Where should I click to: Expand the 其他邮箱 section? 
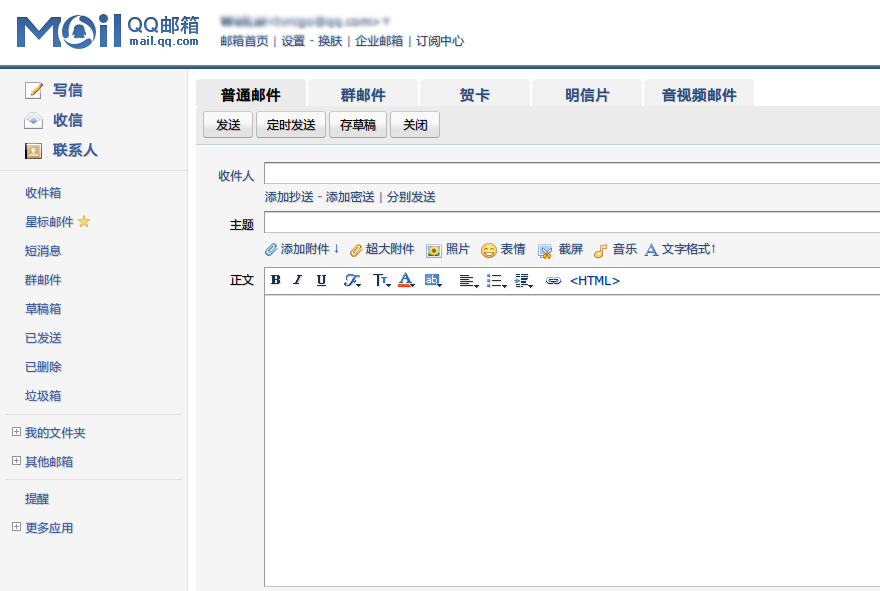(x=15, y=461)
